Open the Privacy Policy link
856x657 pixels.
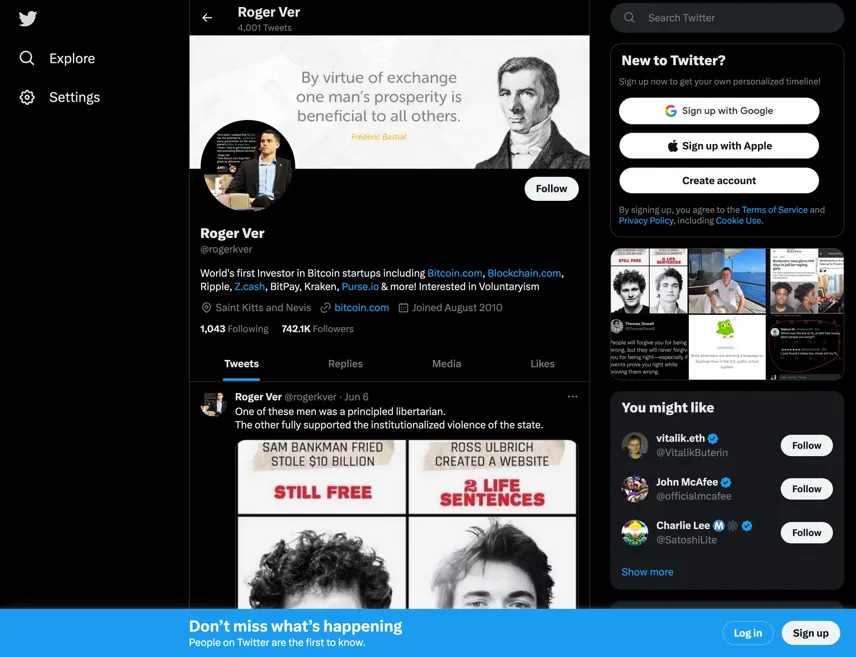646,221
